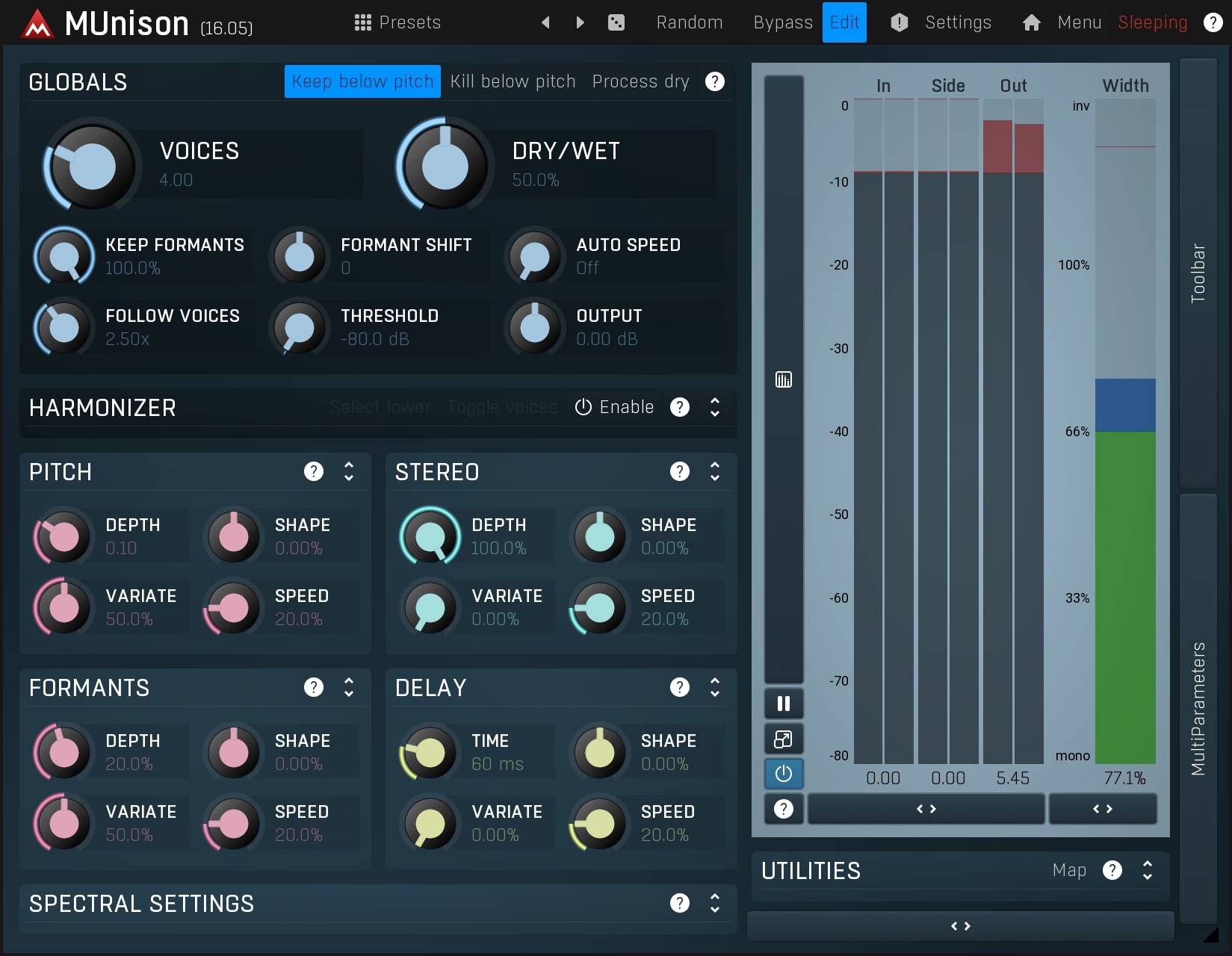The image size is (1232, 956).
Task: Go to previous preset arrow
Action: (545, 22)
